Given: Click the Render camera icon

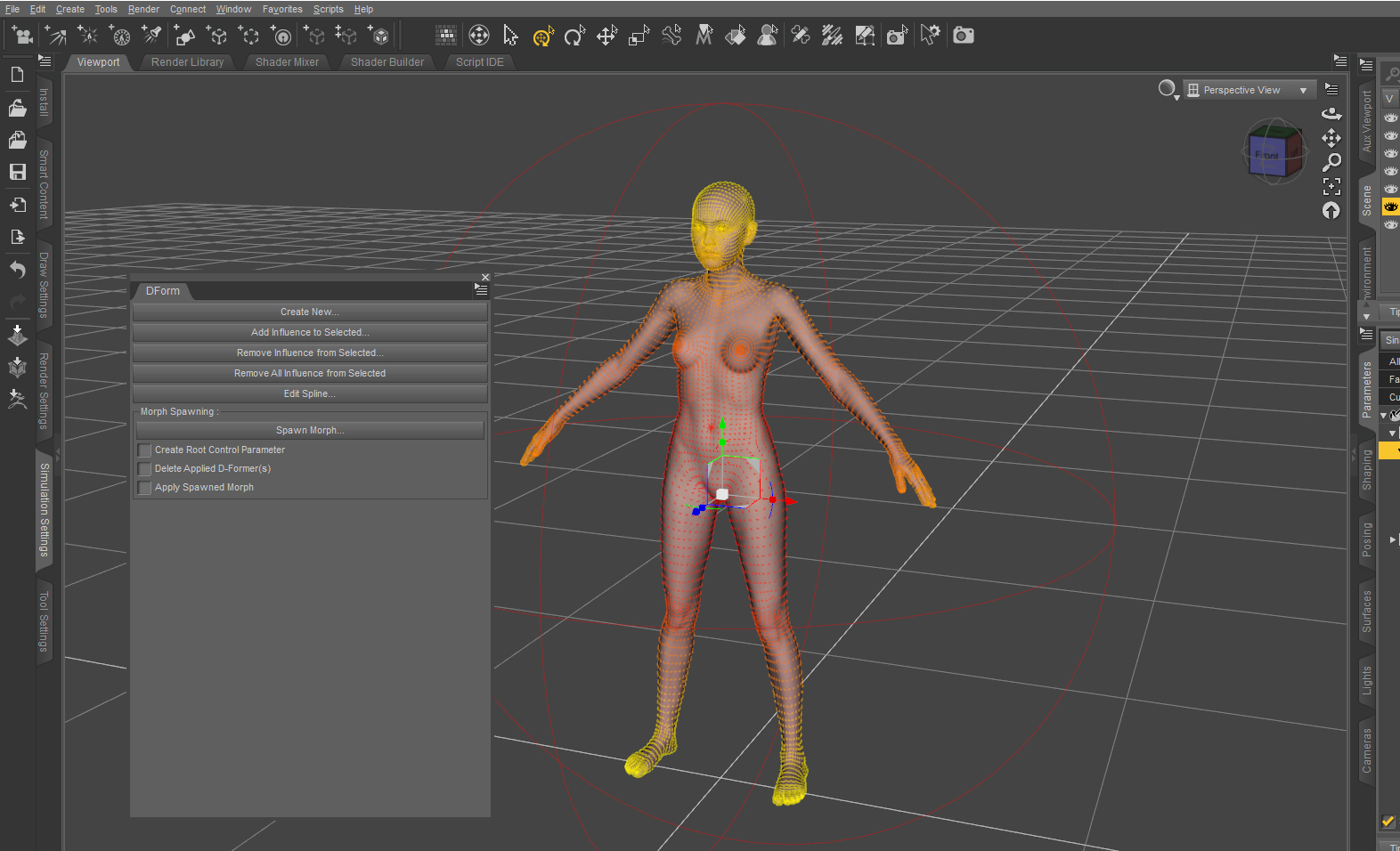Looking at the screenshot, I should tap(964, 36).
